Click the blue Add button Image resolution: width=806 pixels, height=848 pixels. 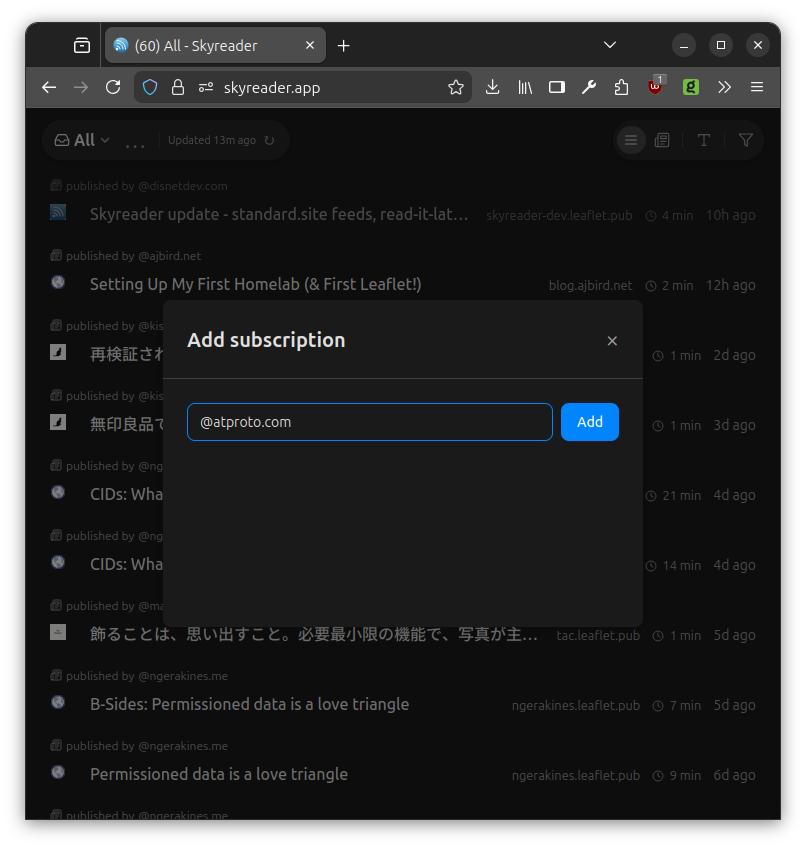coord(589,422)
